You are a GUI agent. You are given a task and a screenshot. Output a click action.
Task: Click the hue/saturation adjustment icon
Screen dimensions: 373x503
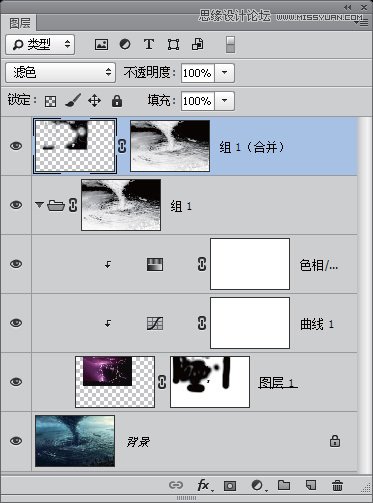[x=155, y=264]
